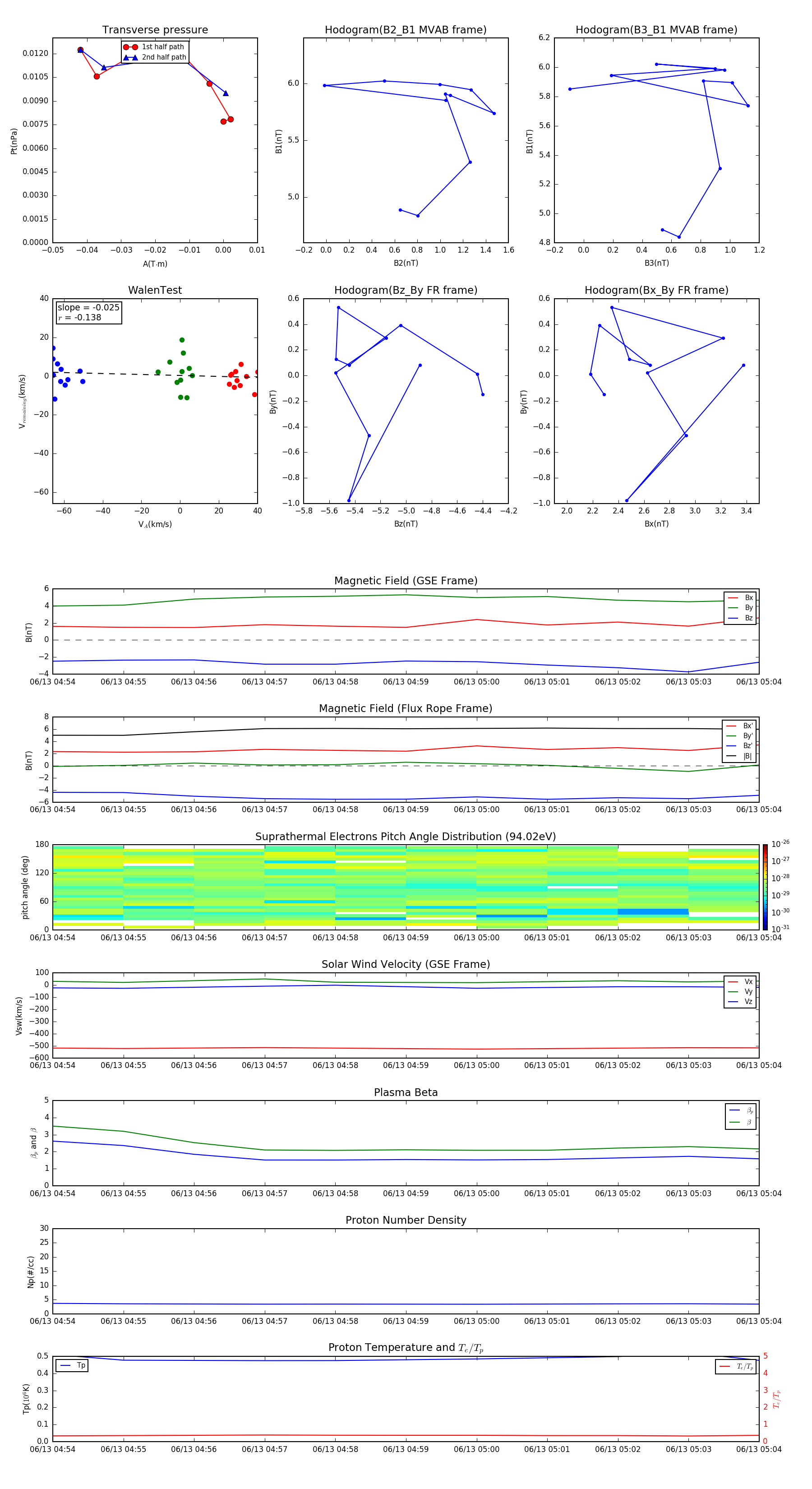
Task: Click the '|B|' entry in Flux Rope legend
Action: 739,756
